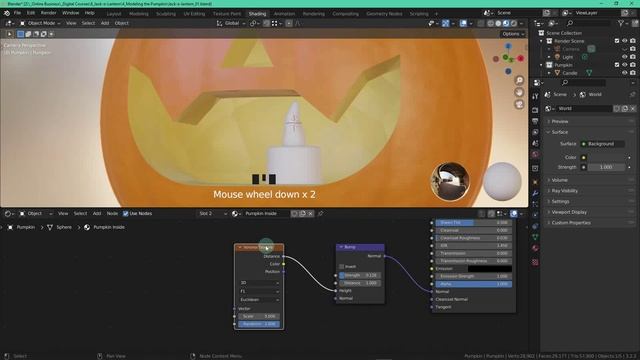
Task: Toggle Candle render camera icon
Action: pos(633,73)
